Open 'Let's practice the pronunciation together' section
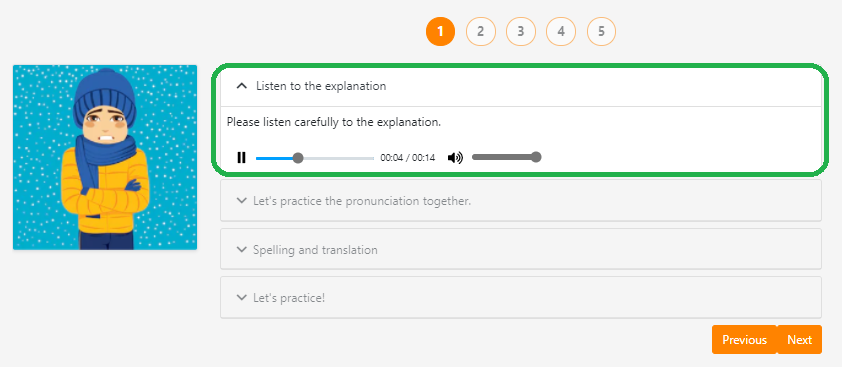This screenshot has height=367, width=842. [362, 201]
